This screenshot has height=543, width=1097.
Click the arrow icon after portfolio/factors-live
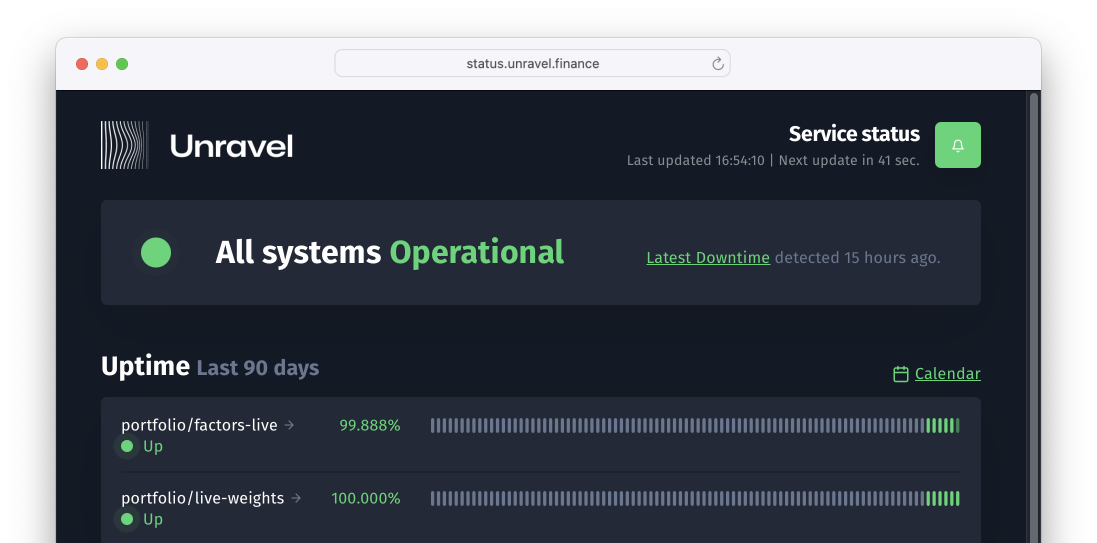click(x=290, y=425)
